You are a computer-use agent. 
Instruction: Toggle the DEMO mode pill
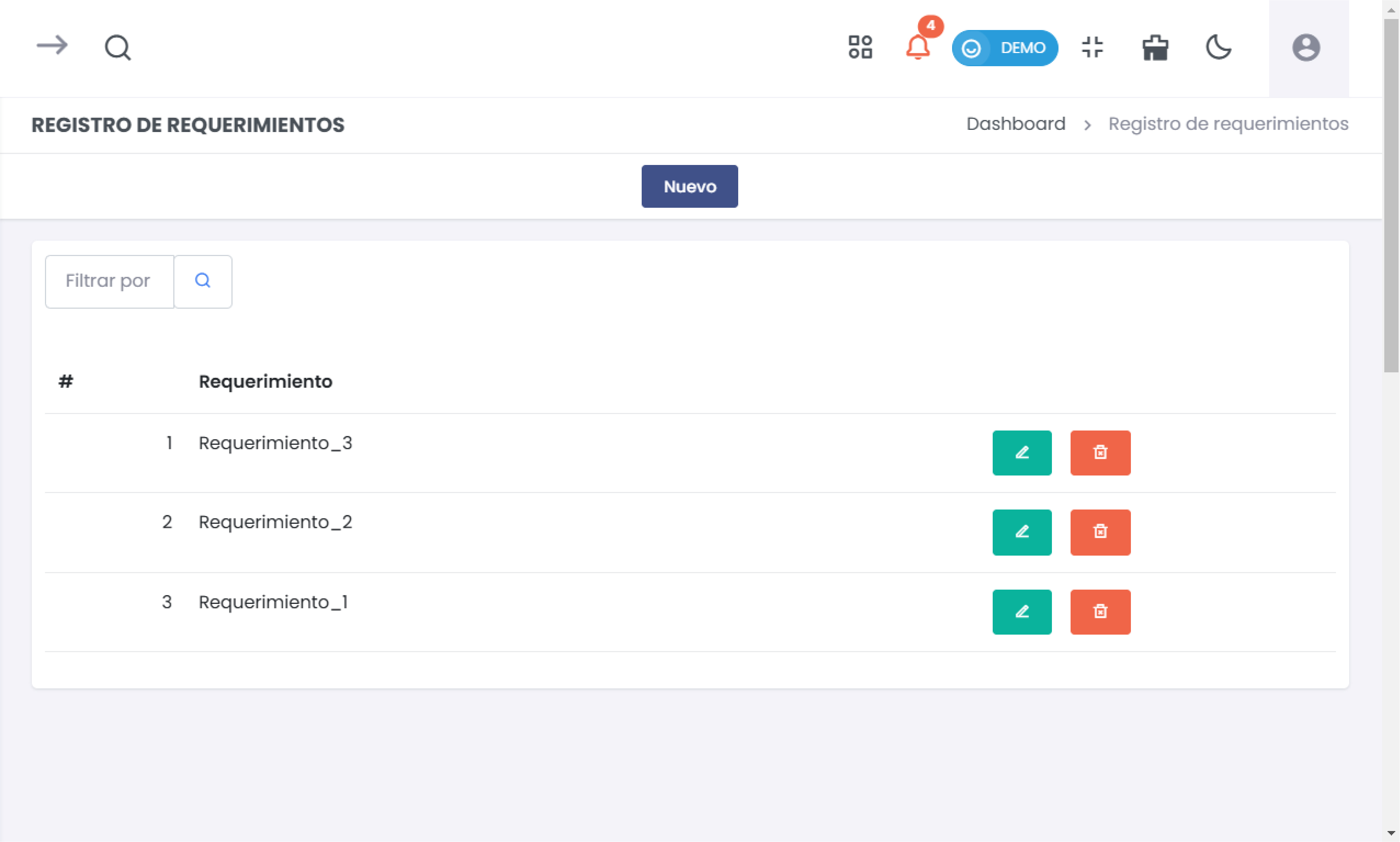click(1005, 48)
